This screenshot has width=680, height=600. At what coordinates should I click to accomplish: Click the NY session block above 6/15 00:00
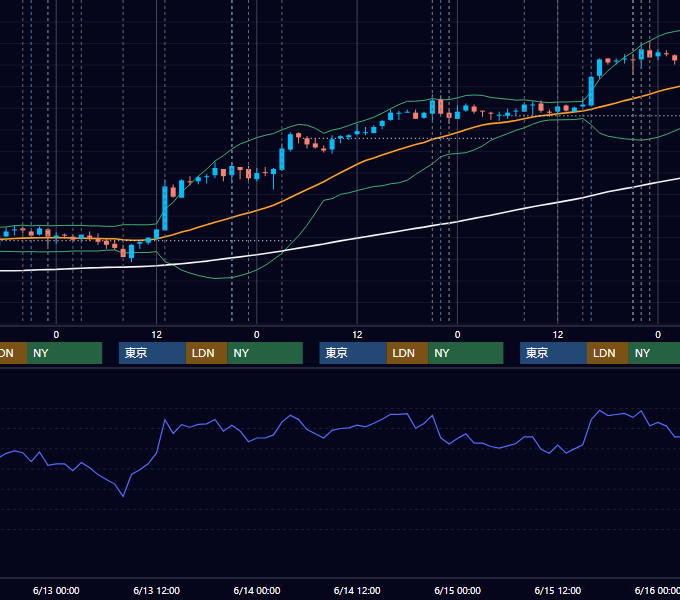tap(466, 353)
